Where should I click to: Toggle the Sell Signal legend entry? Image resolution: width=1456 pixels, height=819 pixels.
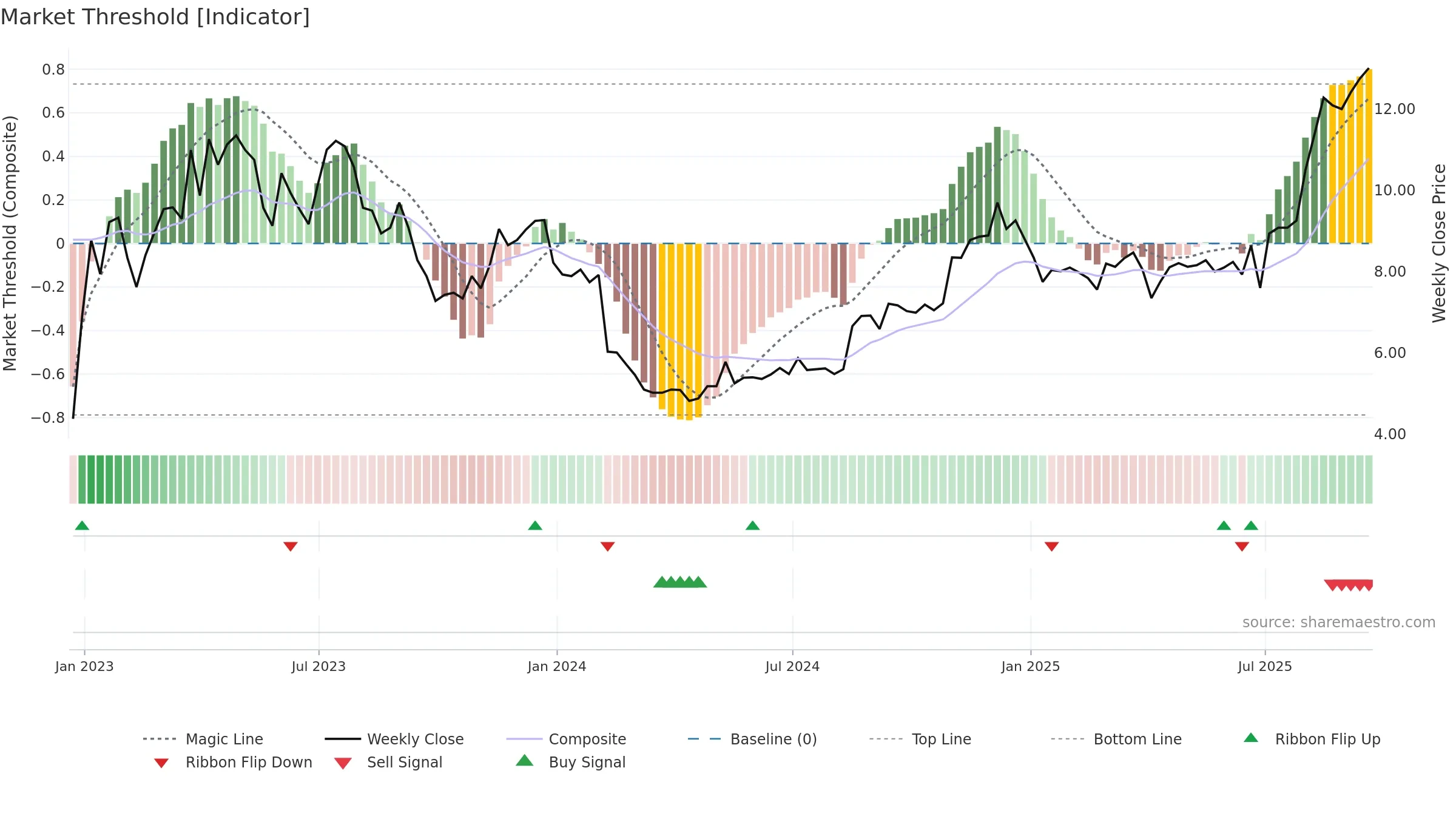point(388,762)
